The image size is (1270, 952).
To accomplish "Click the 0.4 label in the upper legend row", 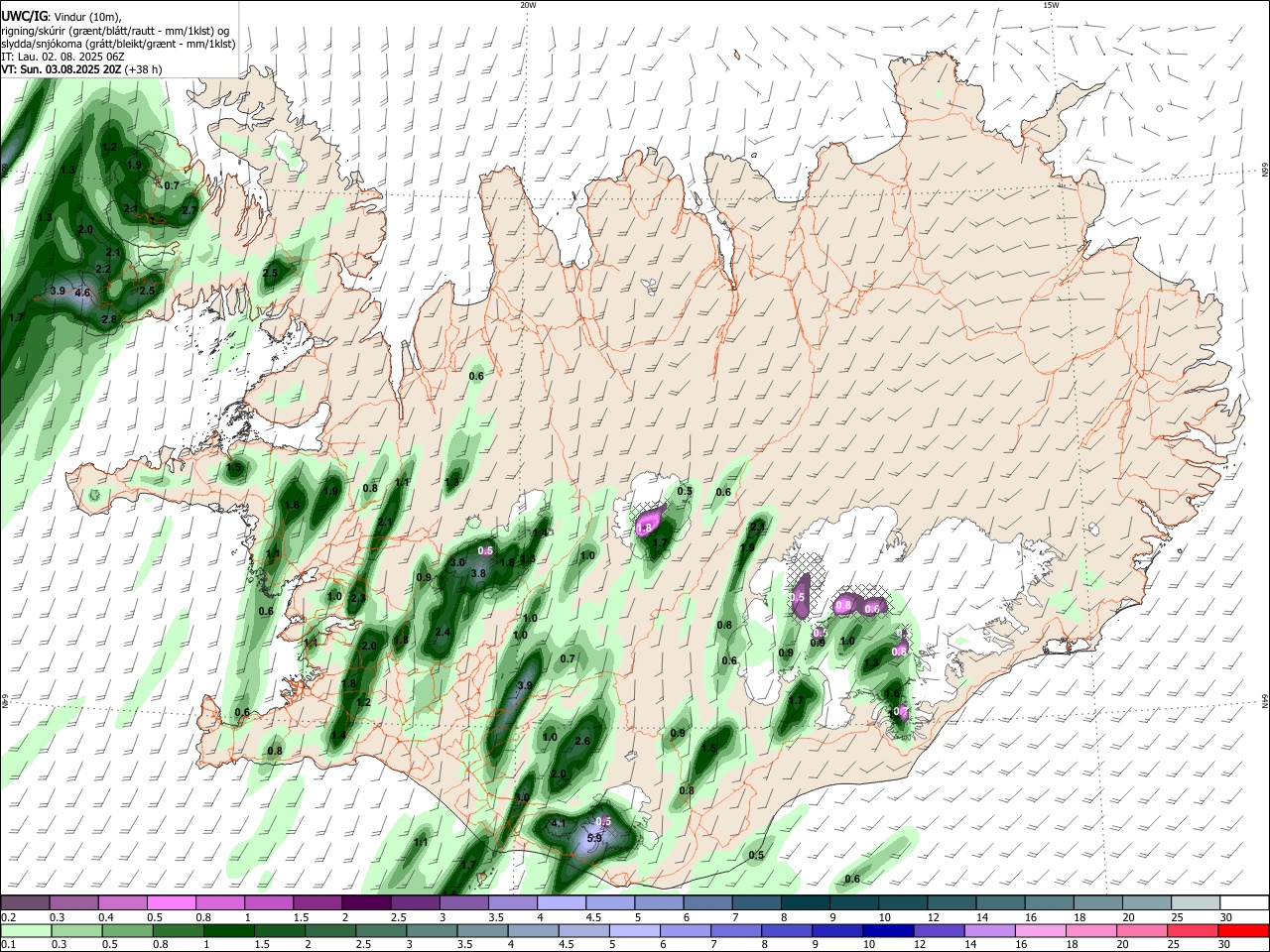I will point(106,917).
